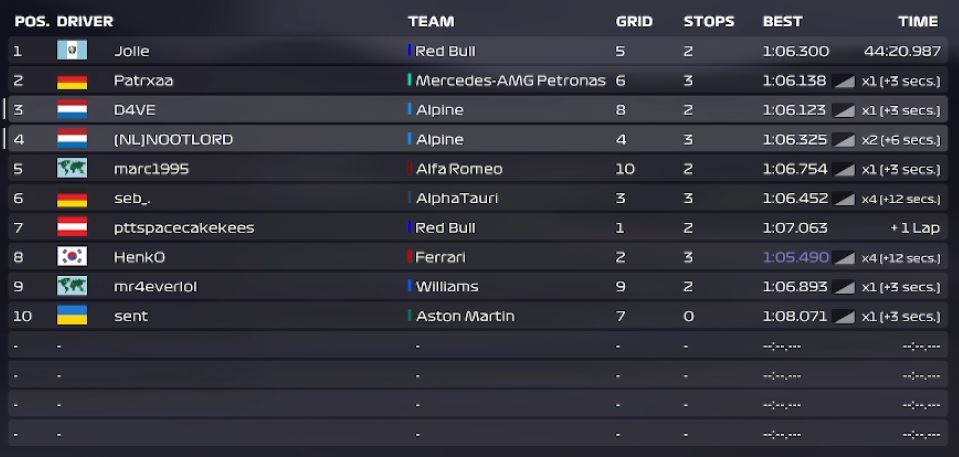Select the BEST column header
Viewport: 959px width, 457px height.
tap(782, 21)
